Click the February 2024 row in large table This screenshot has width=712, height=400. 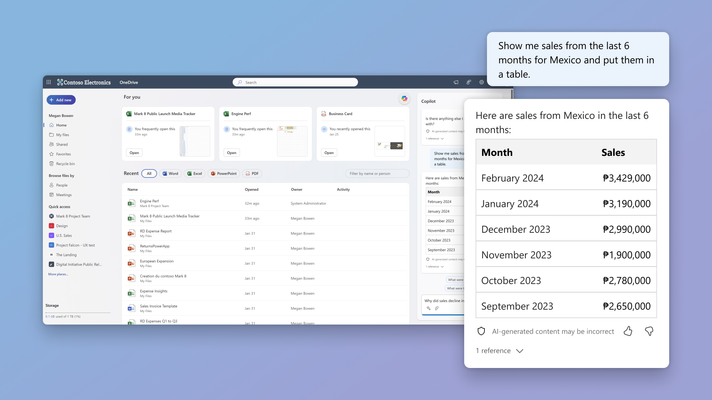click(x=566, y=178)
